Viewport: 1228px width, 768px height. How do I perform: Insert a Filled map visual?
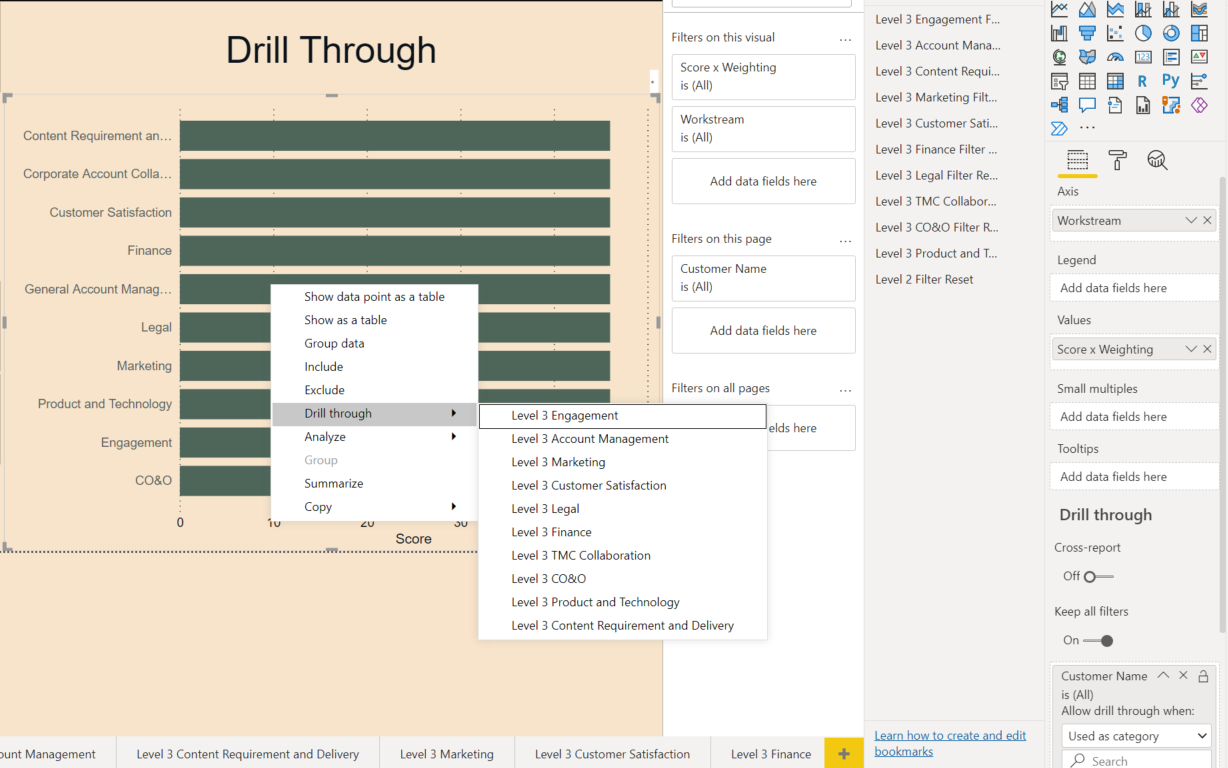(x=1087, y=57)
